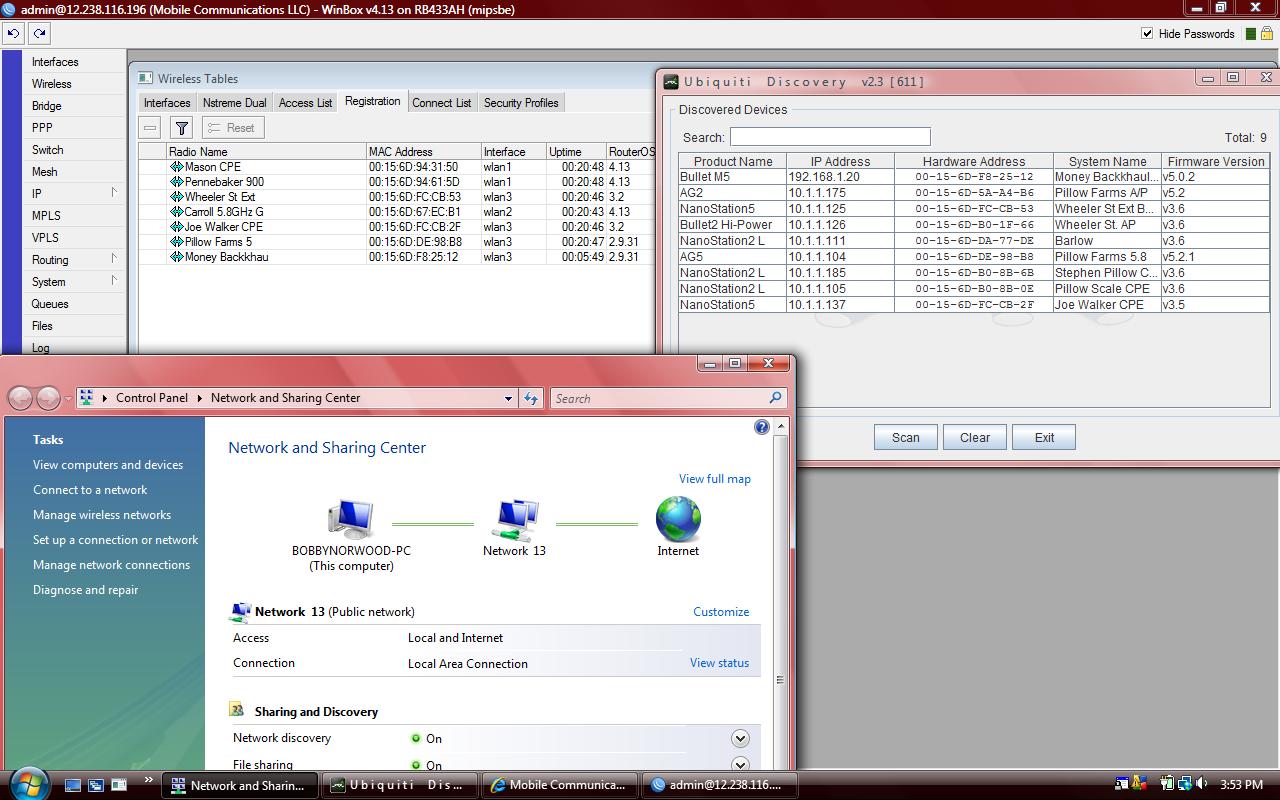Click the Network 13 icon in the map
Screen dimensions: 1280x800
click(514, 521)
